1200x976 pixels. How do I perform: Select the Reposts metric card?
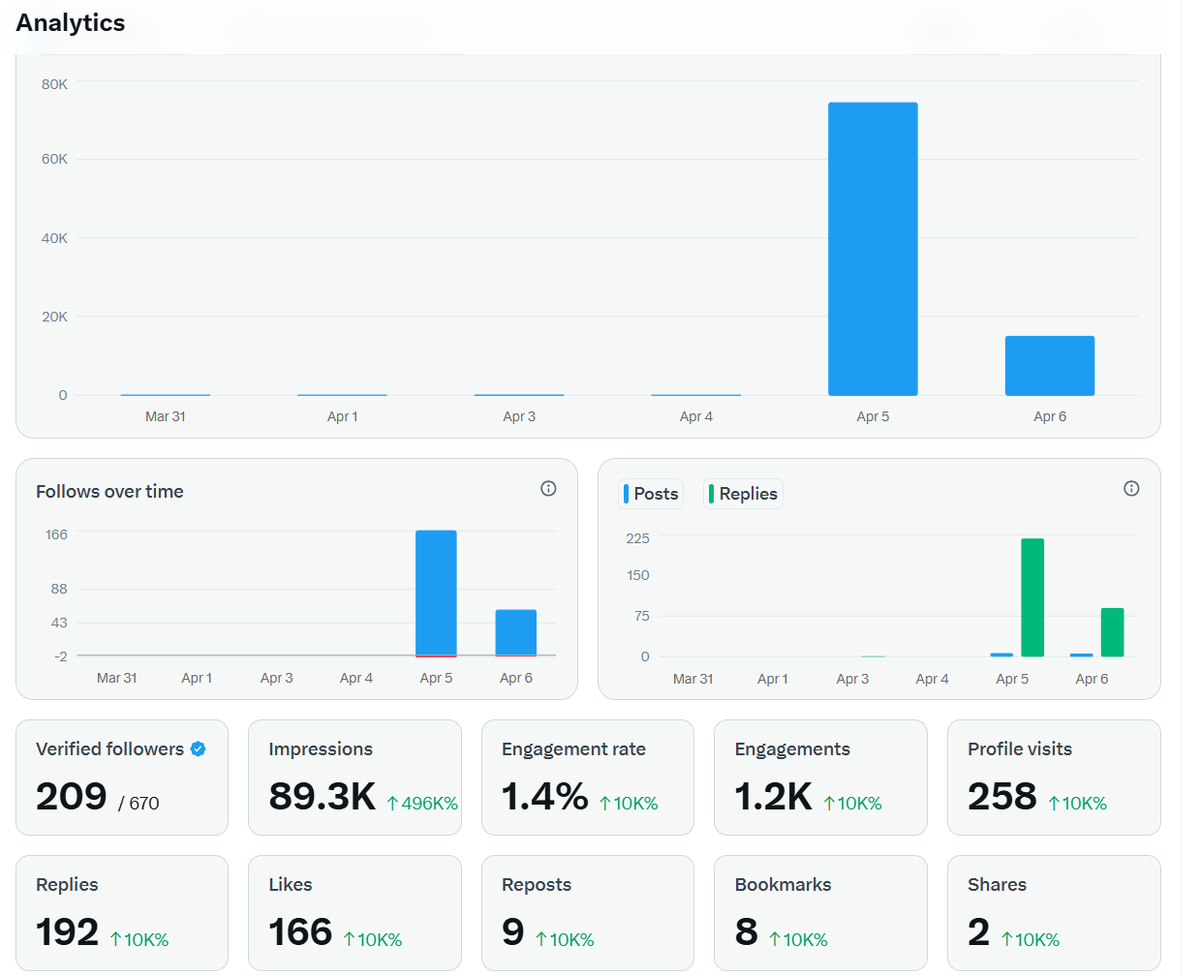(588, 913)
